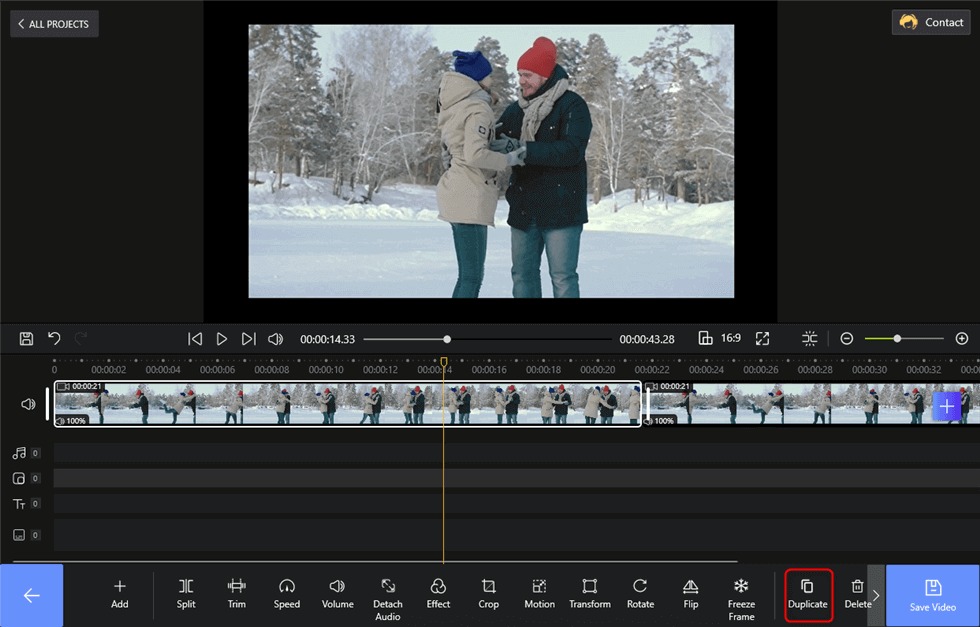Click the playhead marker on the ruler
Screen dimensions: 980x627
pos(444,362)
